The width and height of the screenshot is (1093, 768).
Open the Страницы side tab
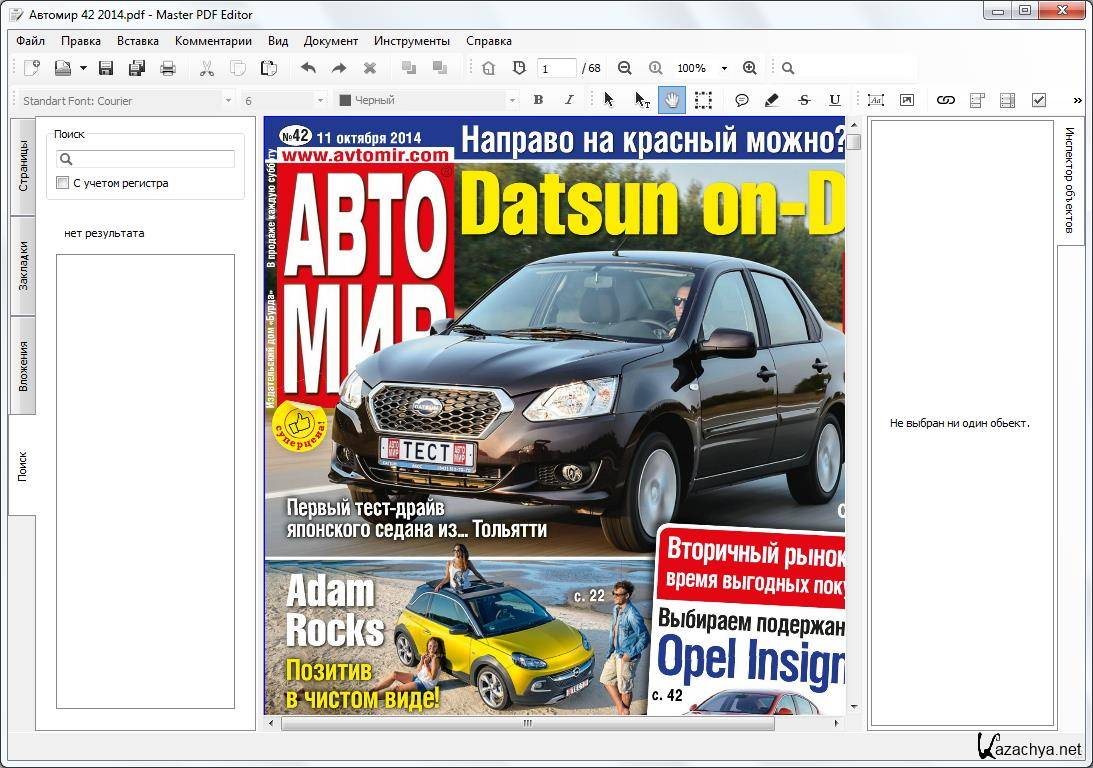click(x=23, y=166)
